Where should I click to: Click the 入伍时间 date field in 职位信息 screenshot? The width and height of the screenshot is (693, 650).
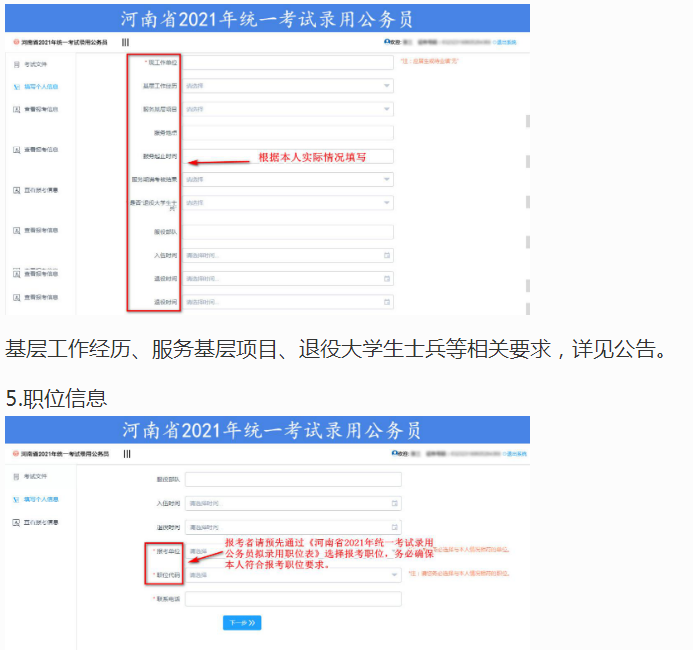pos(293,503)
